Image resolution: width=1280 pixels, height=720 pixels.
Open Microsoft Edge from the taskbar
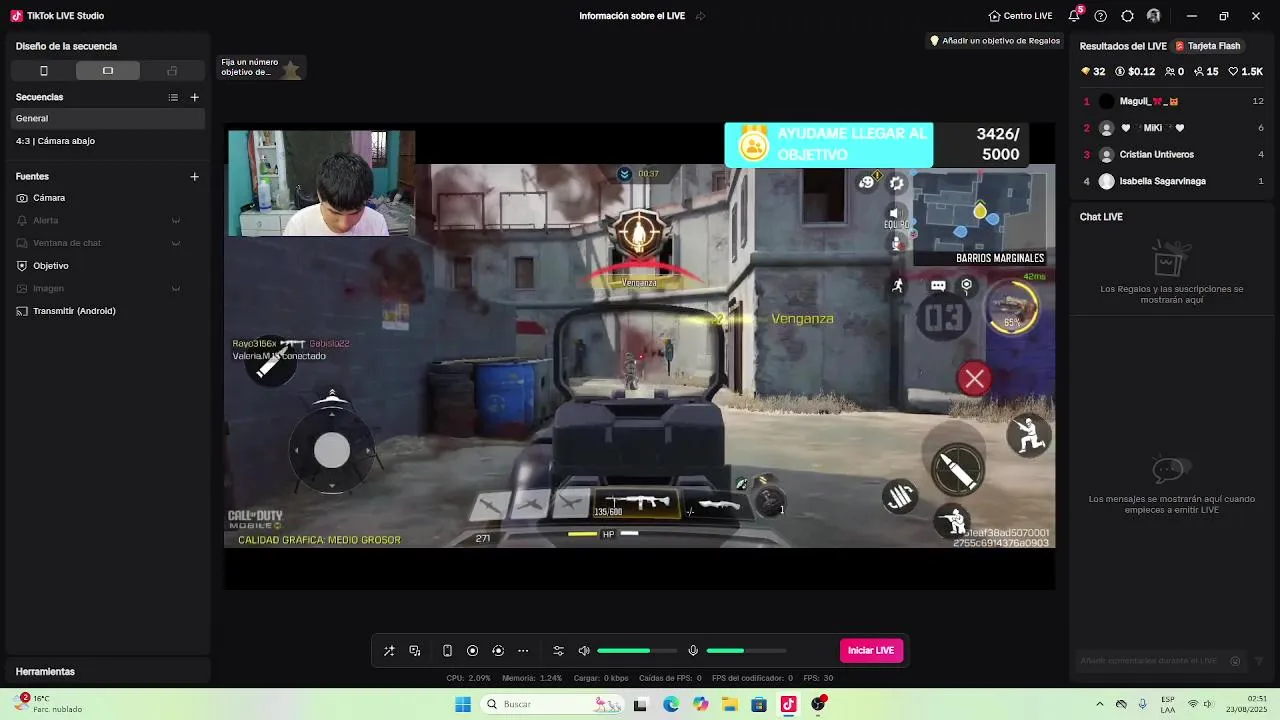[671, 704]
